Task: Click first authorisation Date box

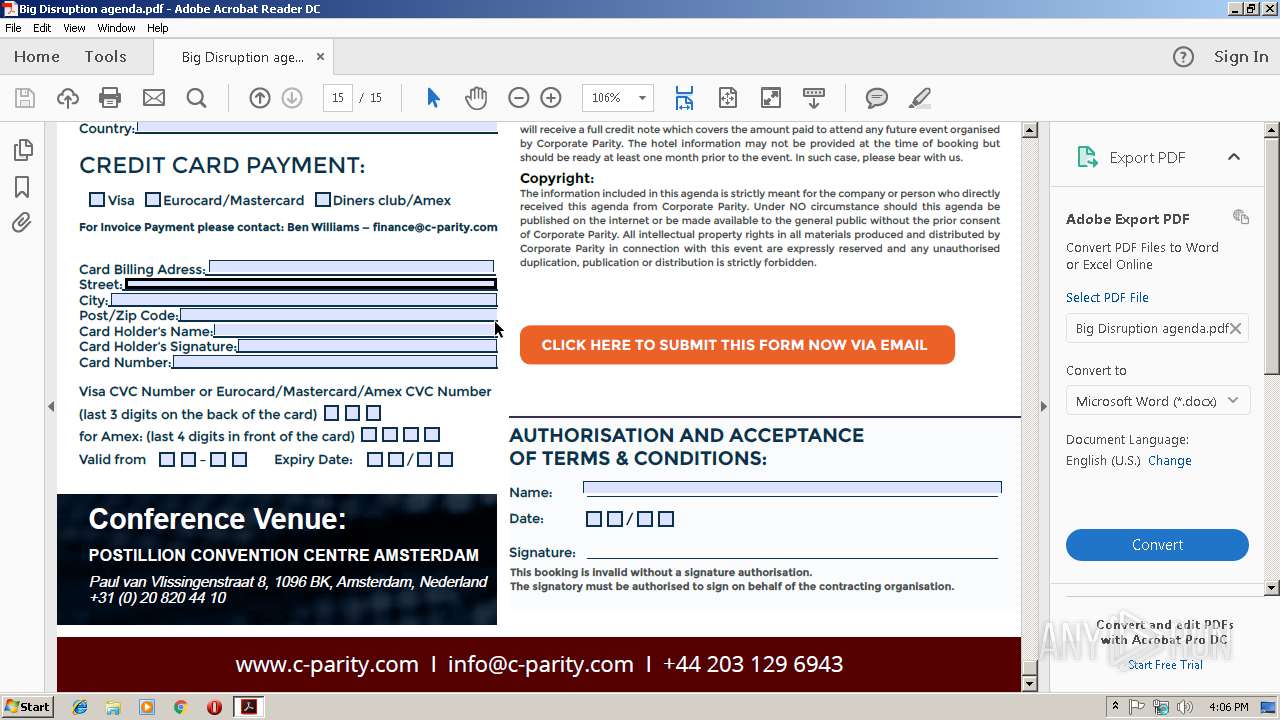Action: (594, 518)
